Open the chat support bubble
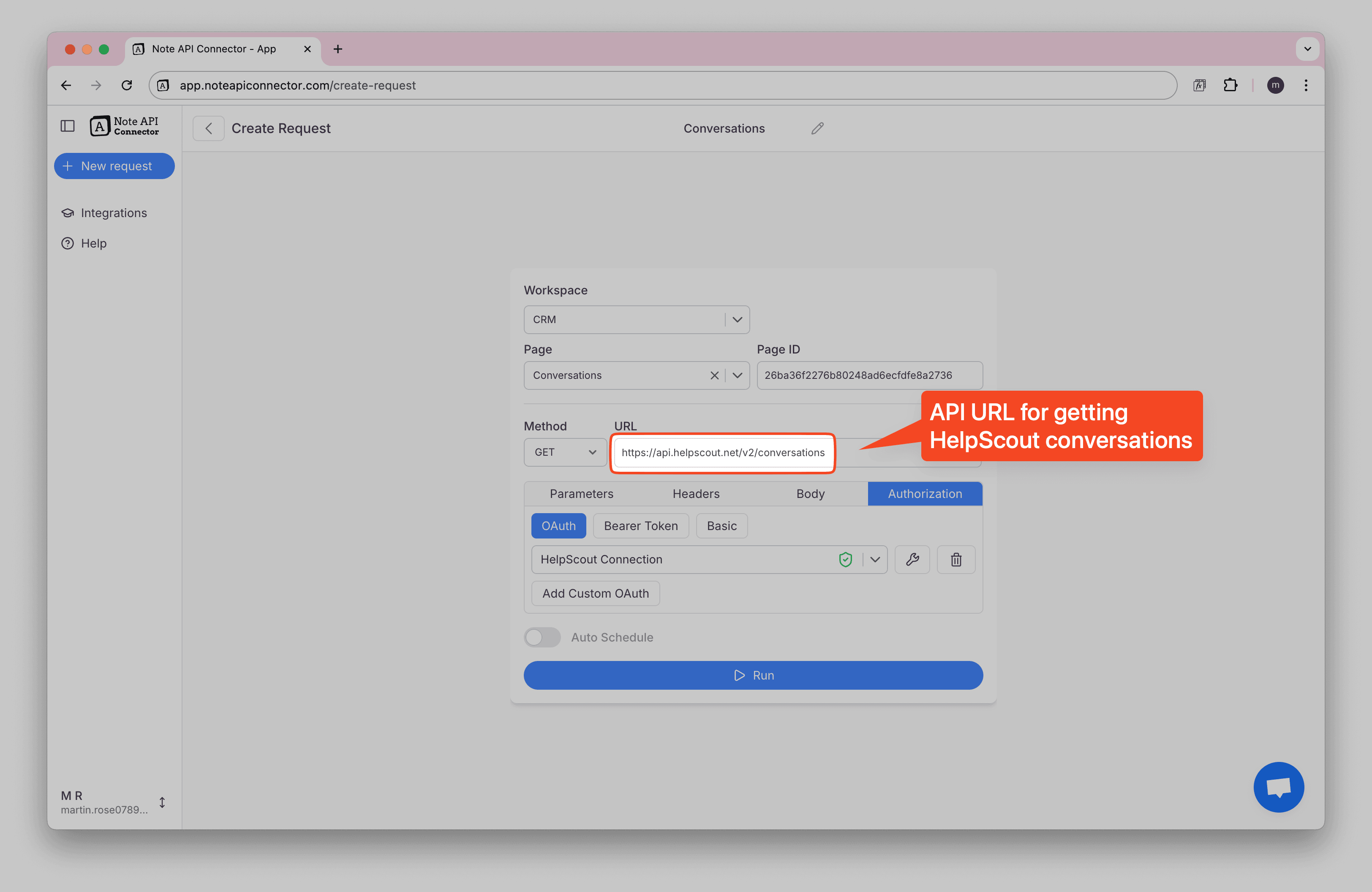This screenshot has width=1372, height=892. click(x=1278, y=786)
